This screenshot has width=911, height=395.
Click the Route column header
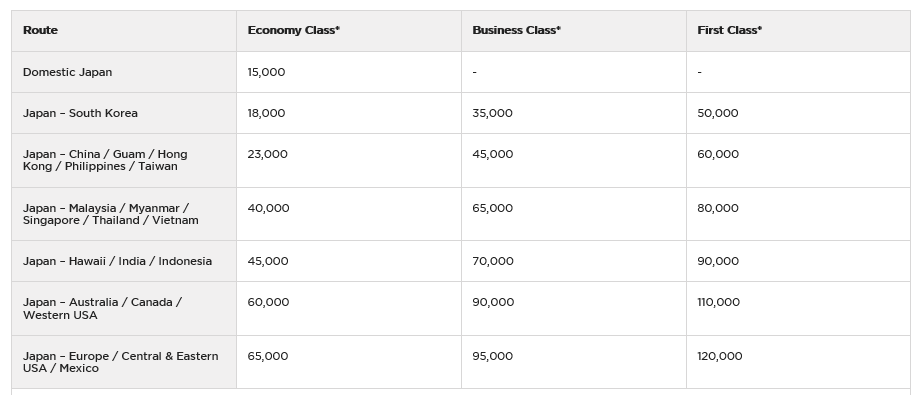click(x=40, y=30)
